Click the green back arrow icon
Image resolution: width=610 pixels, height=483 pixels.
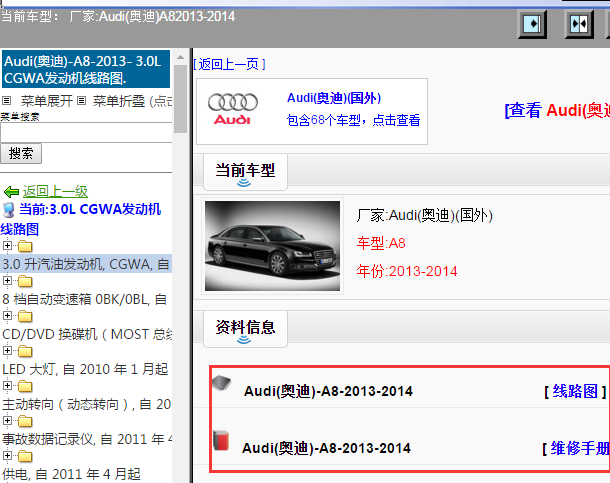coord(11,192)
